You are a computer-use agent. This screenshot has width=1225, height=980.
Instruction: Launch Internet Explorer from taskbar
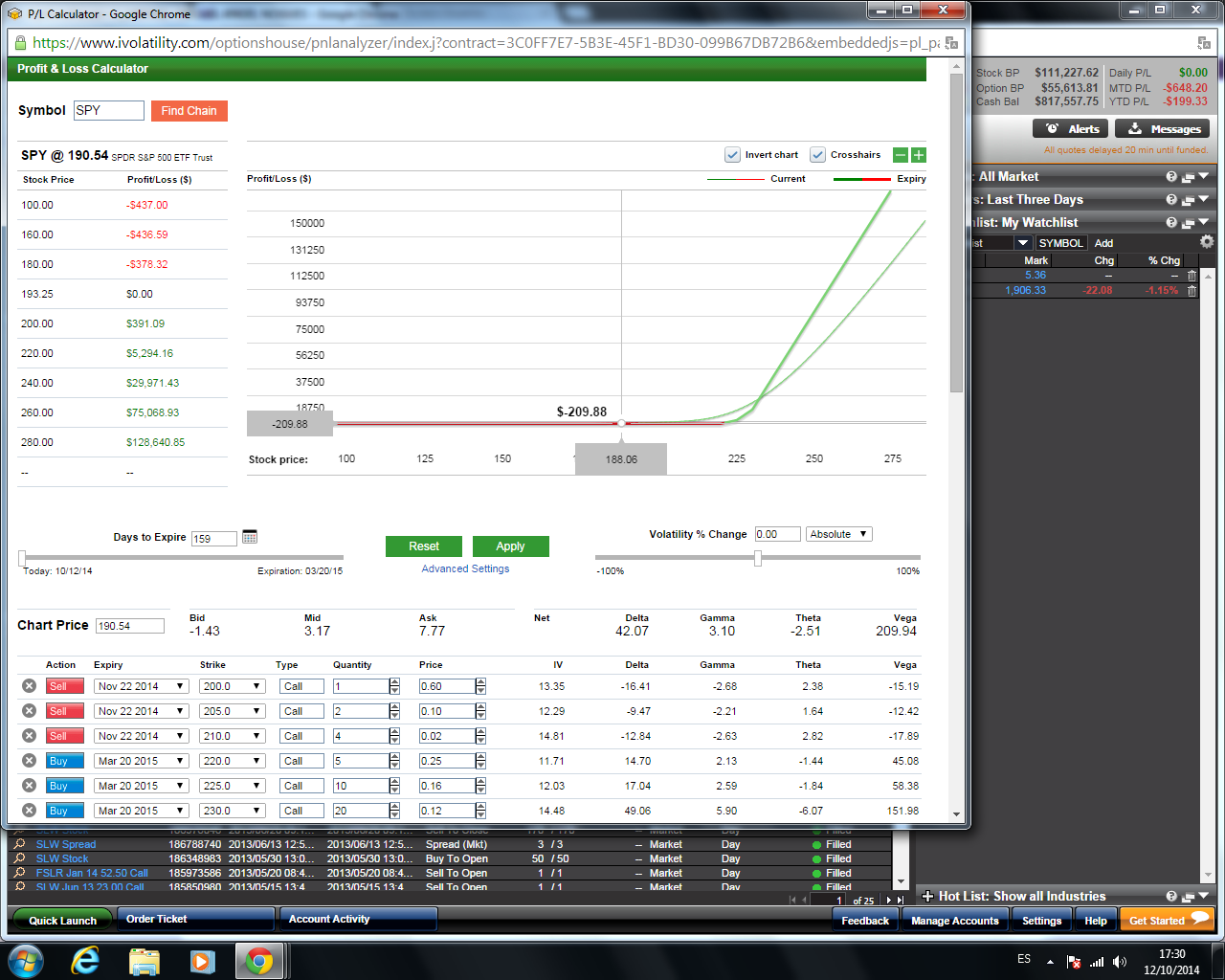click(85, 961)
